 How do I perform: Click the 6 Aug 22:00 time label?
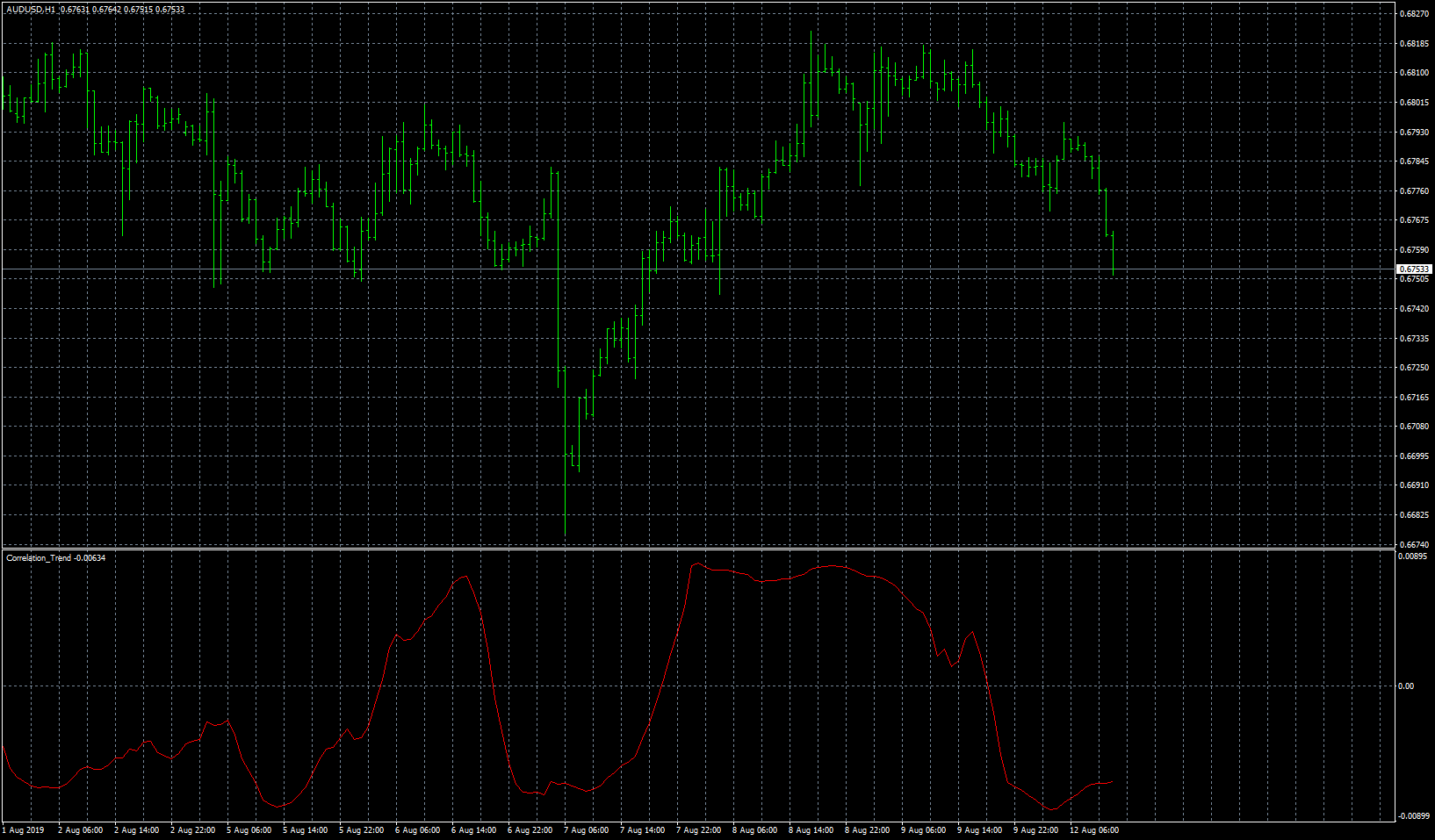point(530,830)
